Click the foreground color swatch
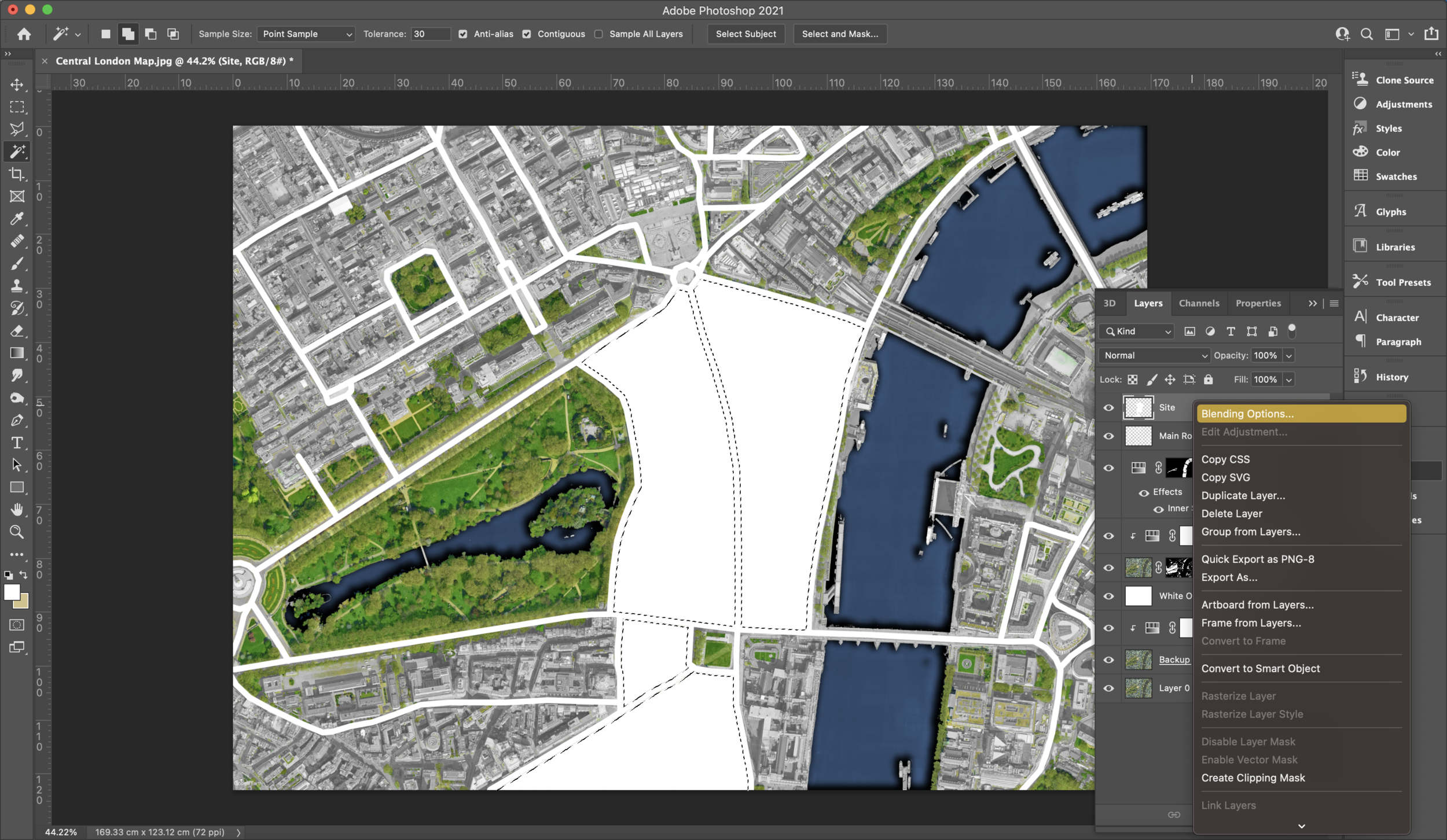The width and height of the screenshot is (1447, 840). tap(12, 592)
